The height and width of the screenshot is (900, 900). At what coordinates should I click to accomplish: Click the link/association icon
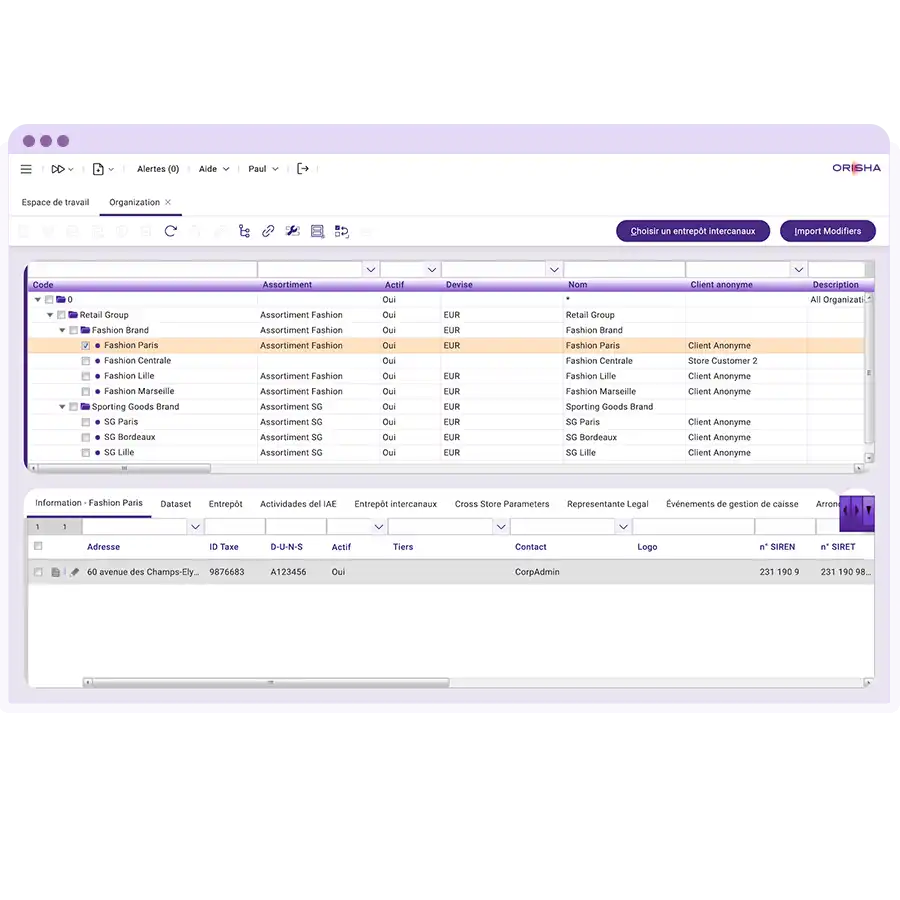[x=267, y=230]
